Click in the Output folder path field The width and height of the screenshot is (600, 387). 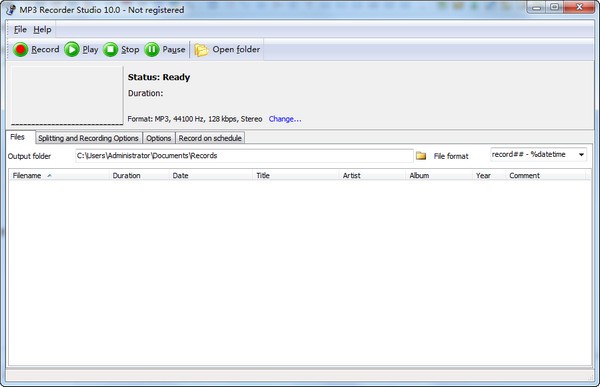tap(244, 156)
